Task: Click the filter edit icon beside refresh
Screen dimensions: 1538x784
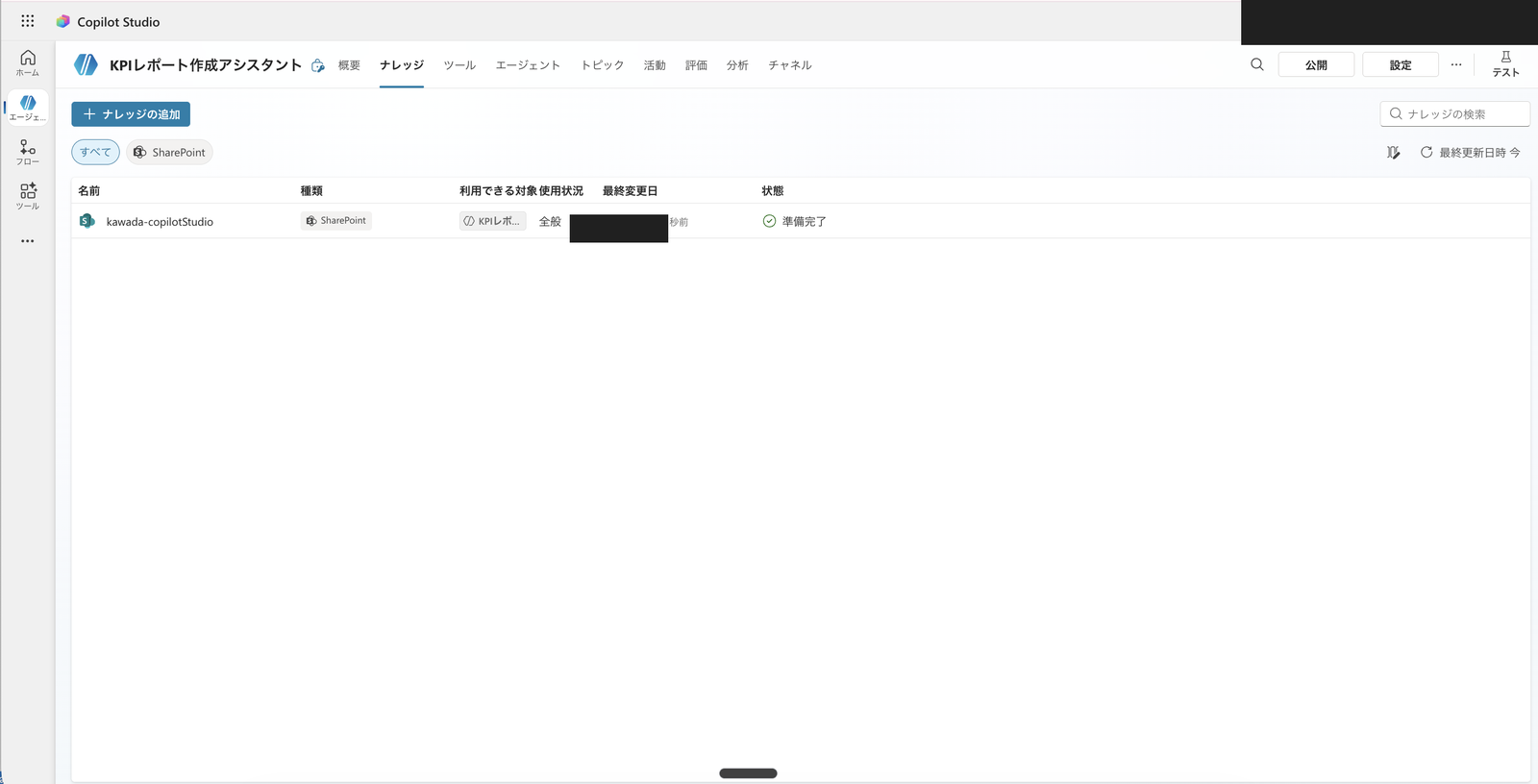Action: pos(1393,153)
